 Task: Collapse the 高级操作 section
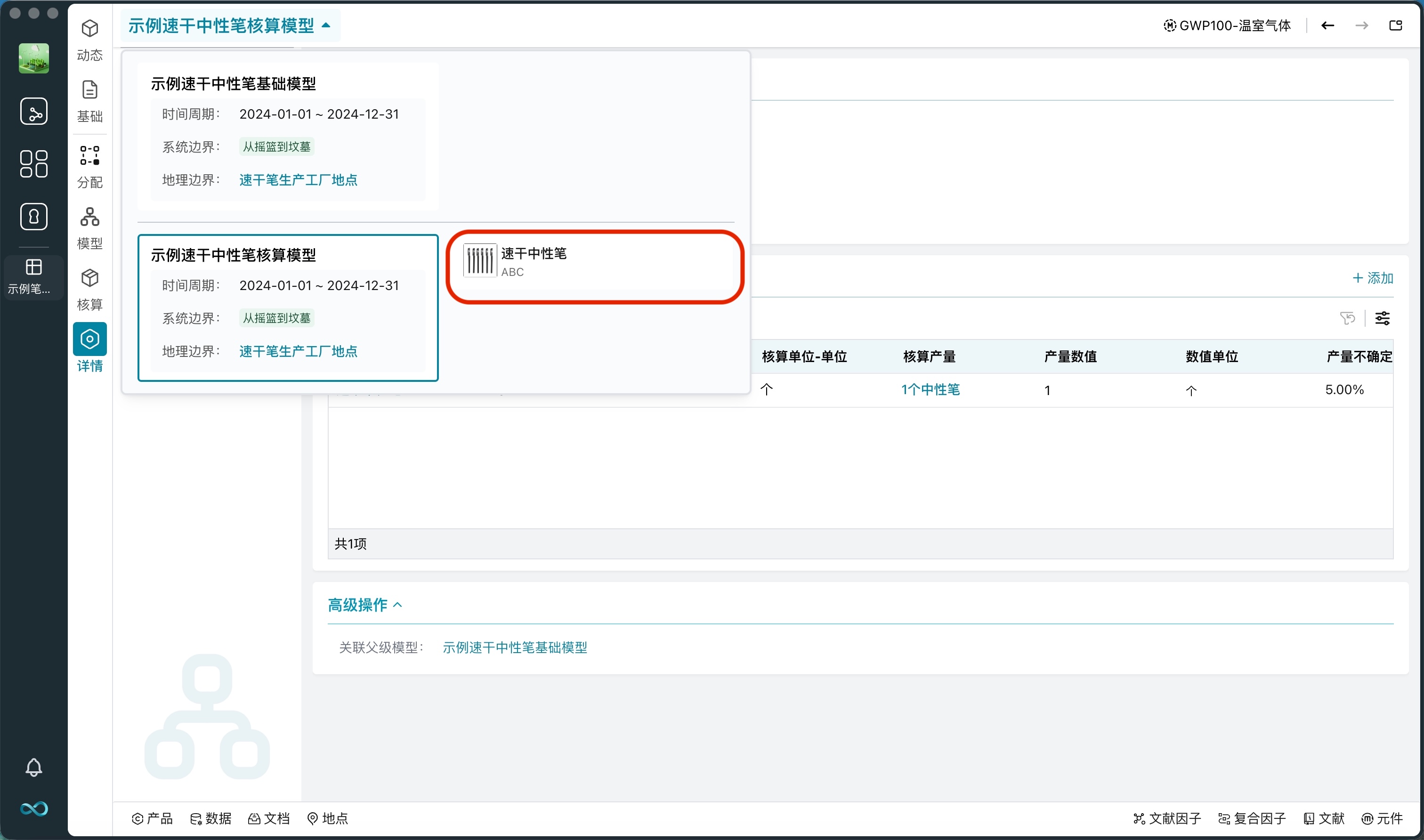pos(365,605)
